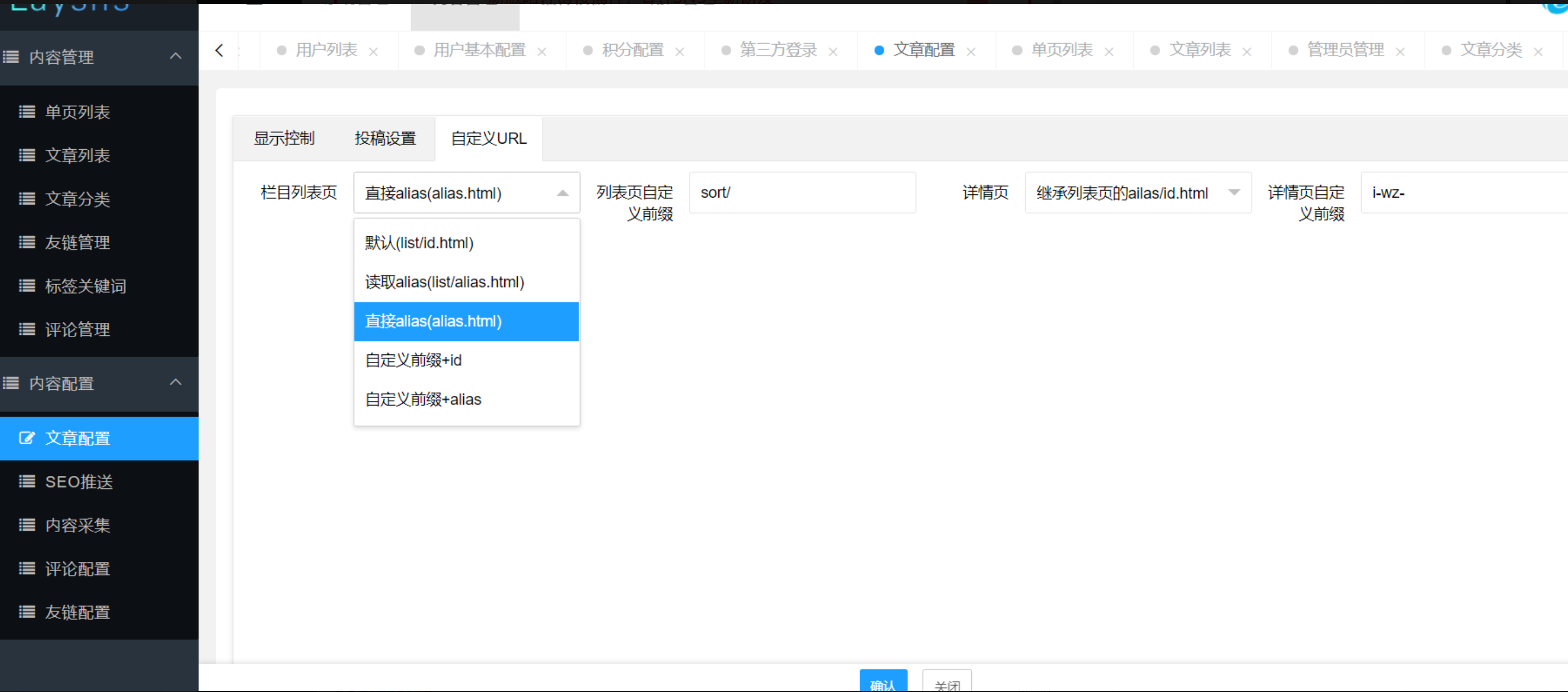The width and height of the screenshot is (1568, 692).
Task: Open the 详情页 dropdown
Action: click(1138, 193)
